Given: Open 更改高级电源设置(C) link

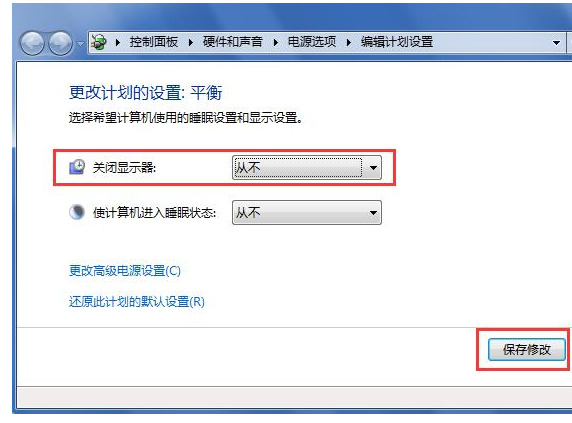Looking at the screenshot, I should tap(125, 271).
